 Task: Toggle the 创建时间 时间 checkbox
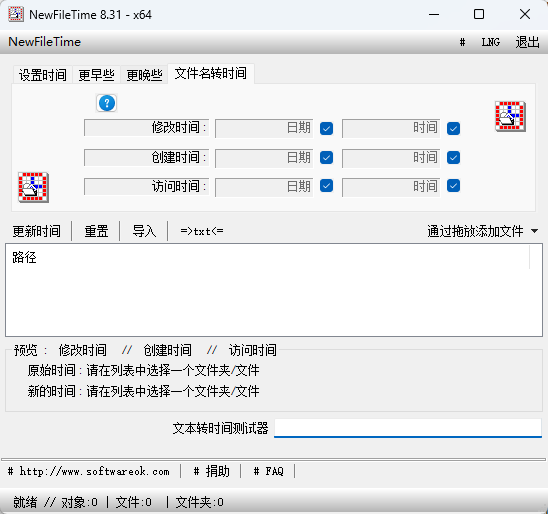click(x=453, y=157)
